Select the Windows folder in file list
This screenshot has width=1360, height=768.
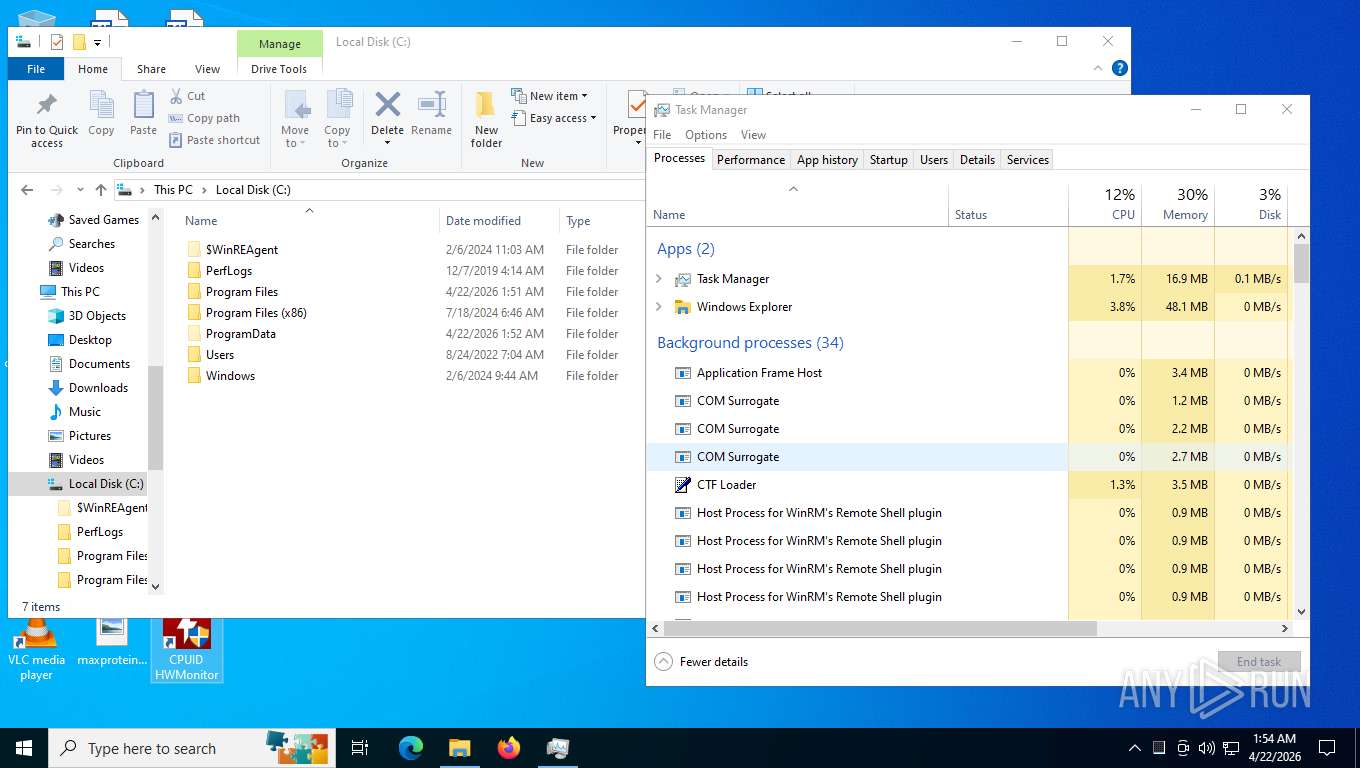click(230, 376)
